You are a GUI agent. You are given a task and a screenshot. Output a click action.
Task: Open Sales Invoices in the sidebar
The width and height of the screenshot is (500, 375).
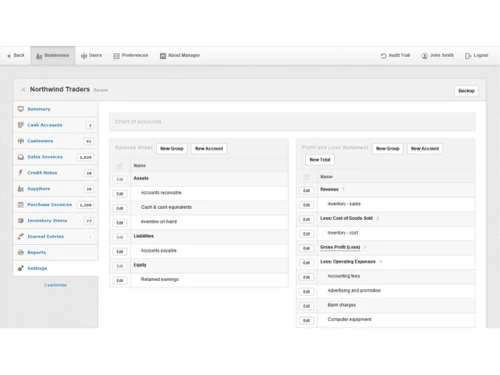[56, 157]
